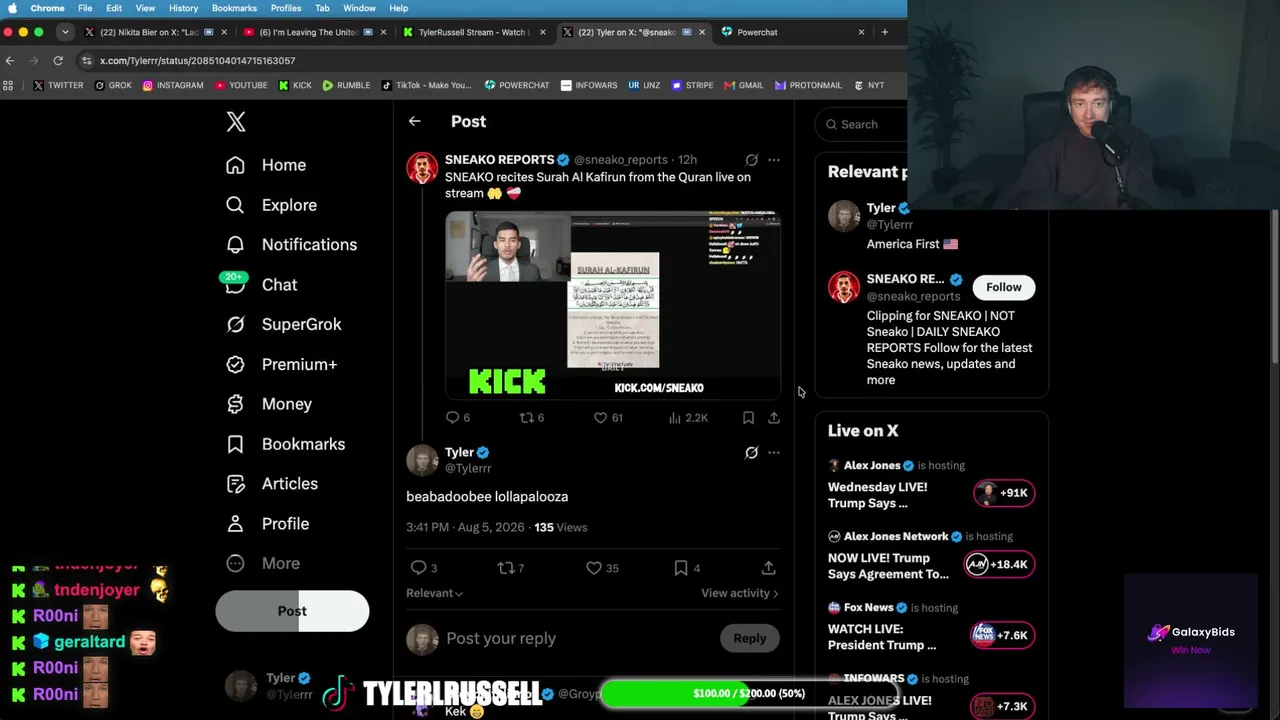1280x720 pixels.
Task: Open the View activity link
Action: click(x=740, y=593)
